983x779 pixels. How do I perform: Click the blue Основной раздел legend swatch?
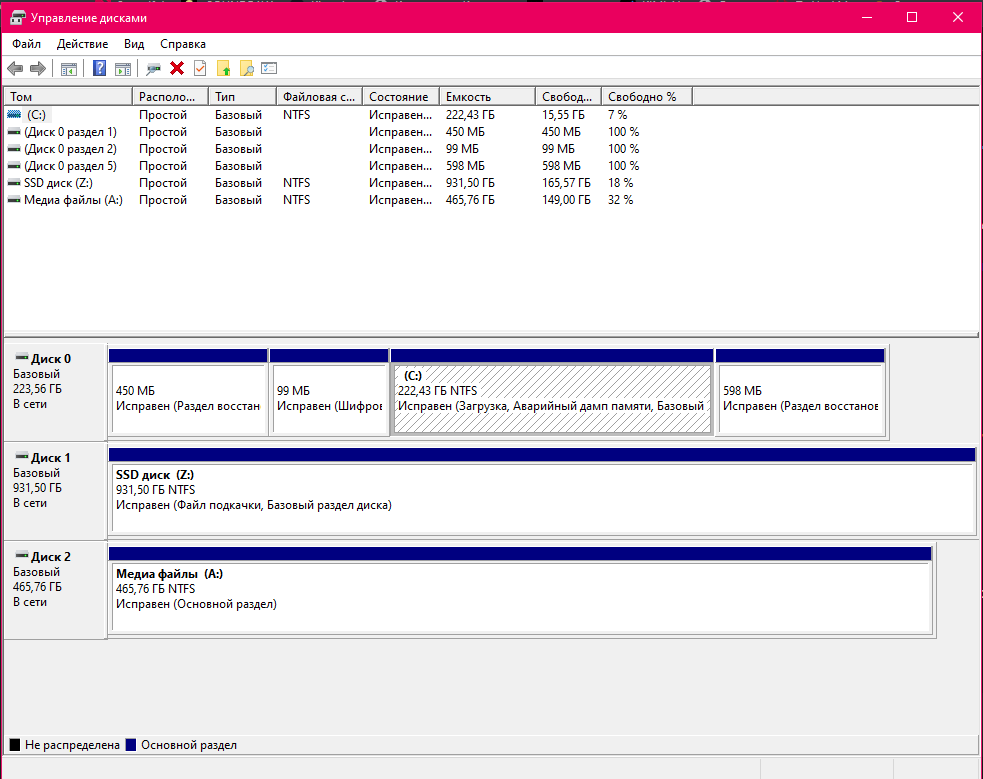coord(131,745)
